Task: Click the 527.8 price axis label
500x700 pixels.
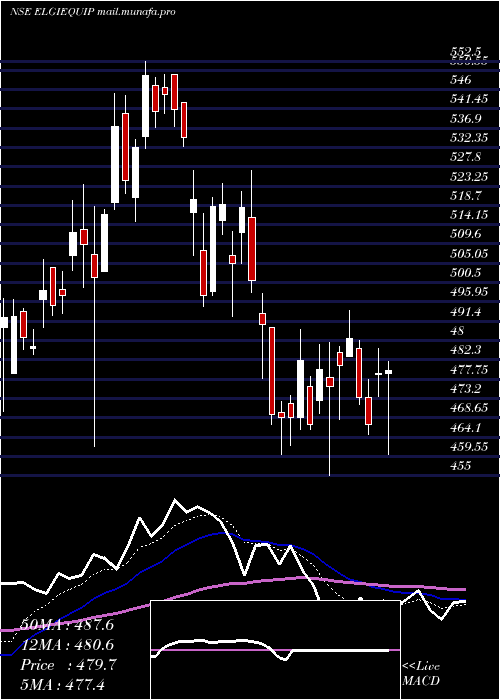Action: 466,157
